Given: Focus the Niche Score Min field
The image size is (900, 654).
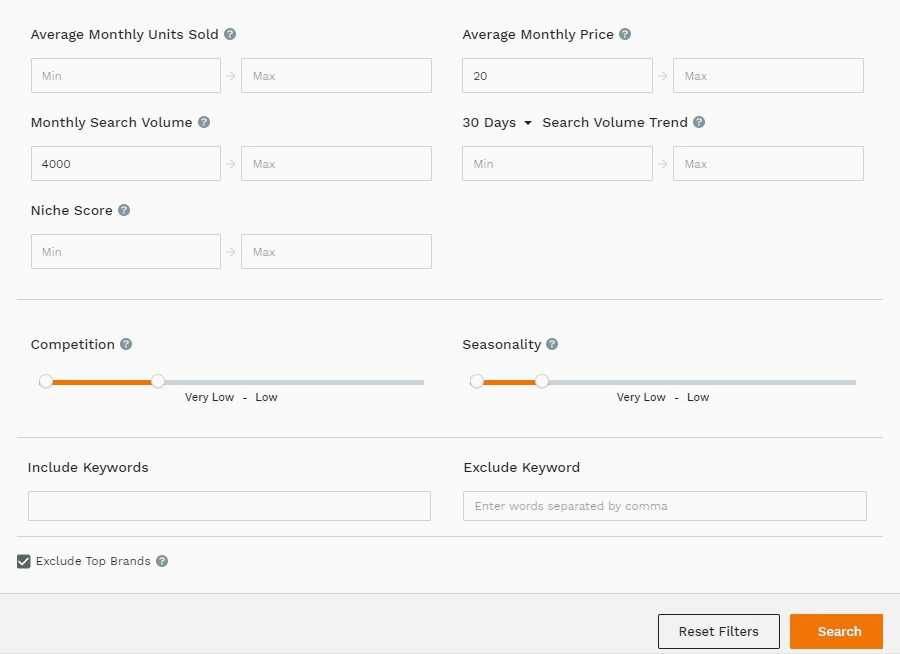Looking at the screenshot, I should click(126, 252).
